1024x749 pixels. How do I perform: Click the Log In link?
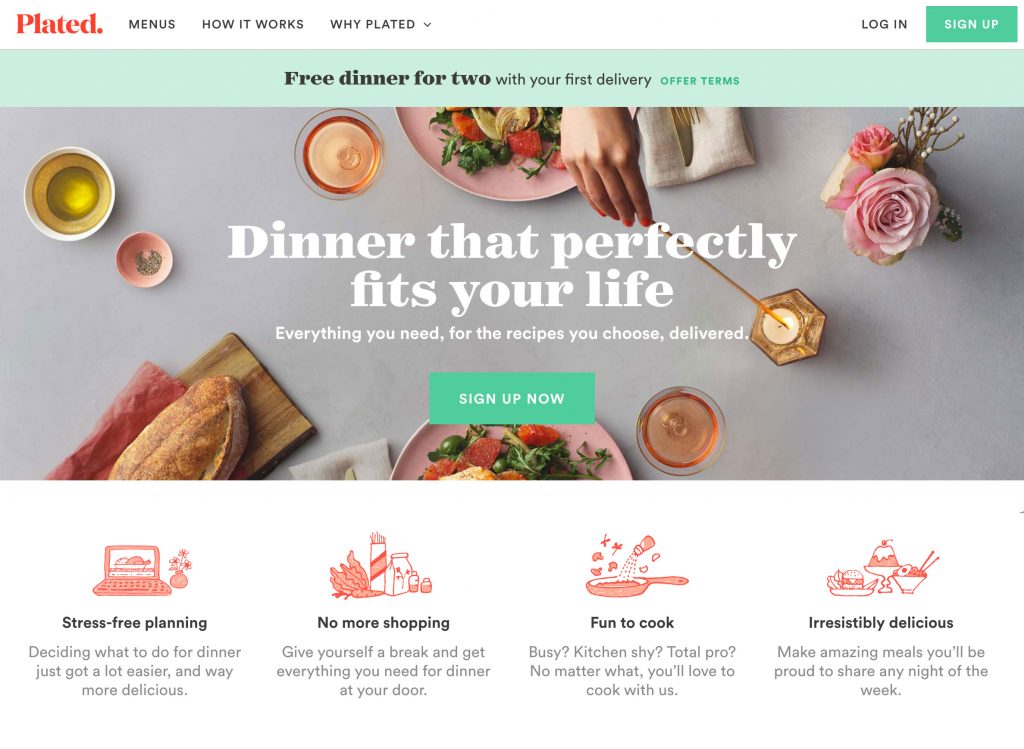[884, 24]
